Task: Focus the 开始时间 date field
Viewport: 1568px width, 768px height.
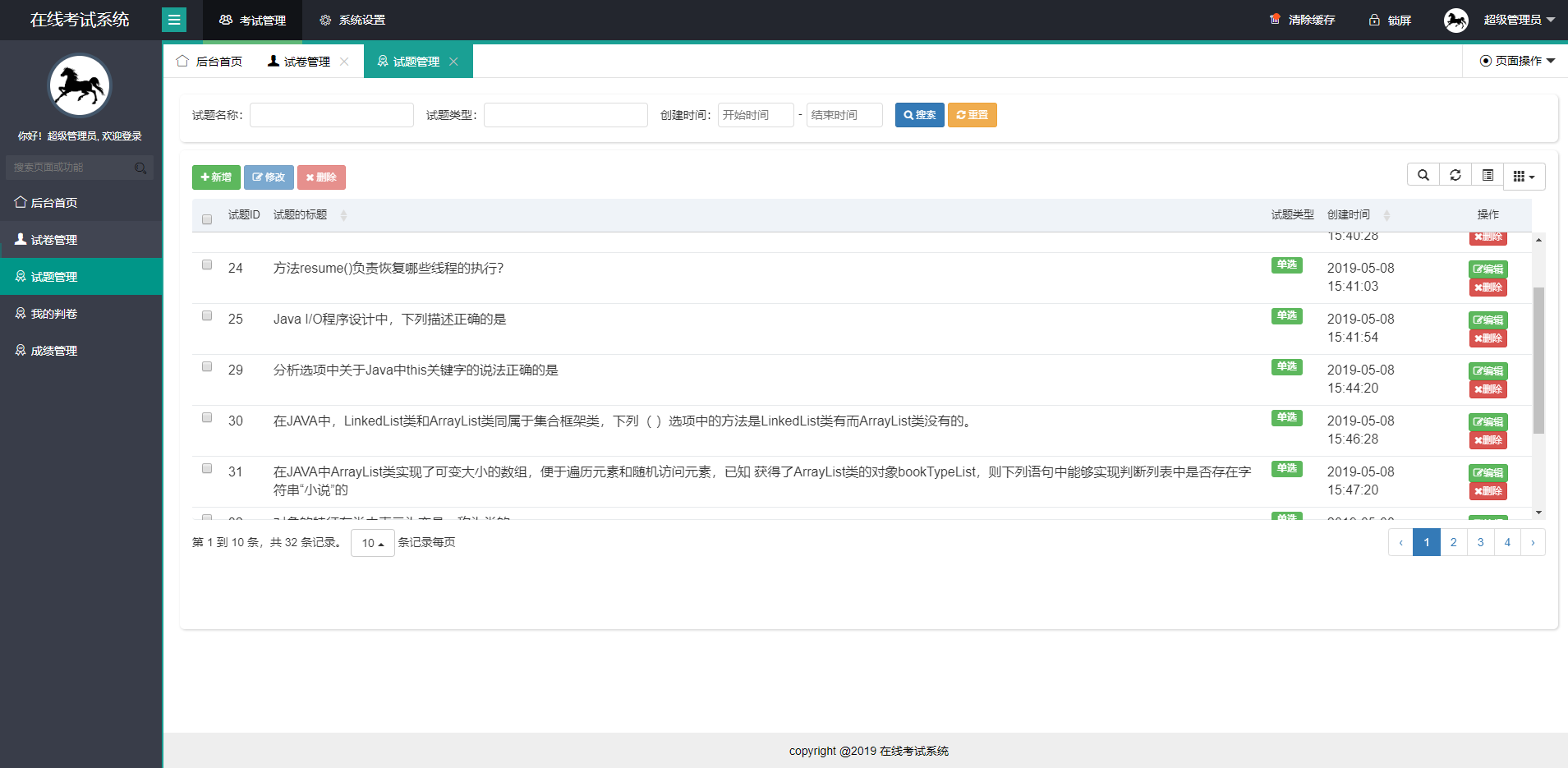Action: [756, 115]
